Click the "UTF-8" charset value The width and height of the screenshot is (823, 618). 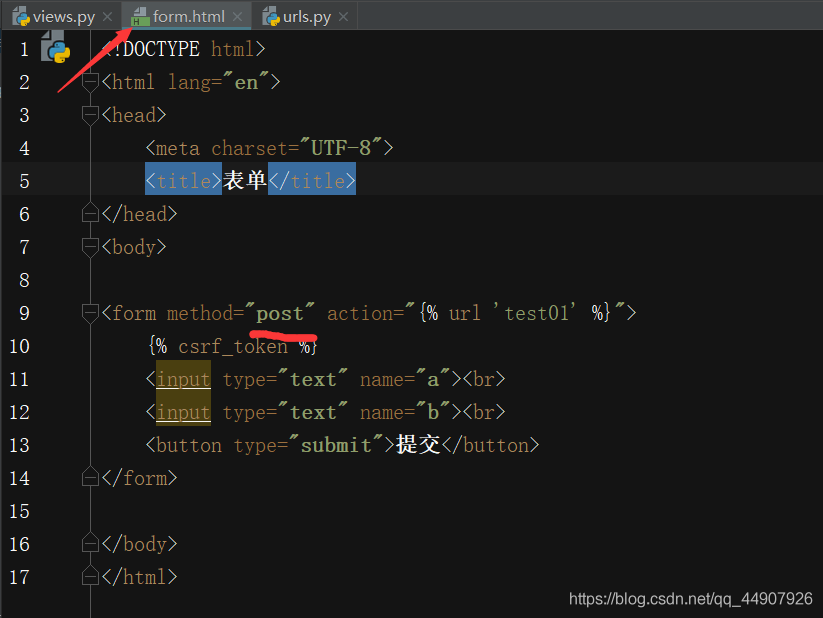[341, 148]
